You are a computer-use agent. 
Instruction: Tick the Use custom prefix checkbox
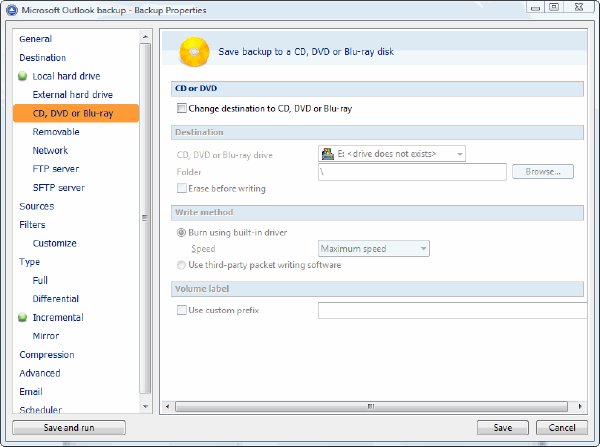[x=182, y=310]
